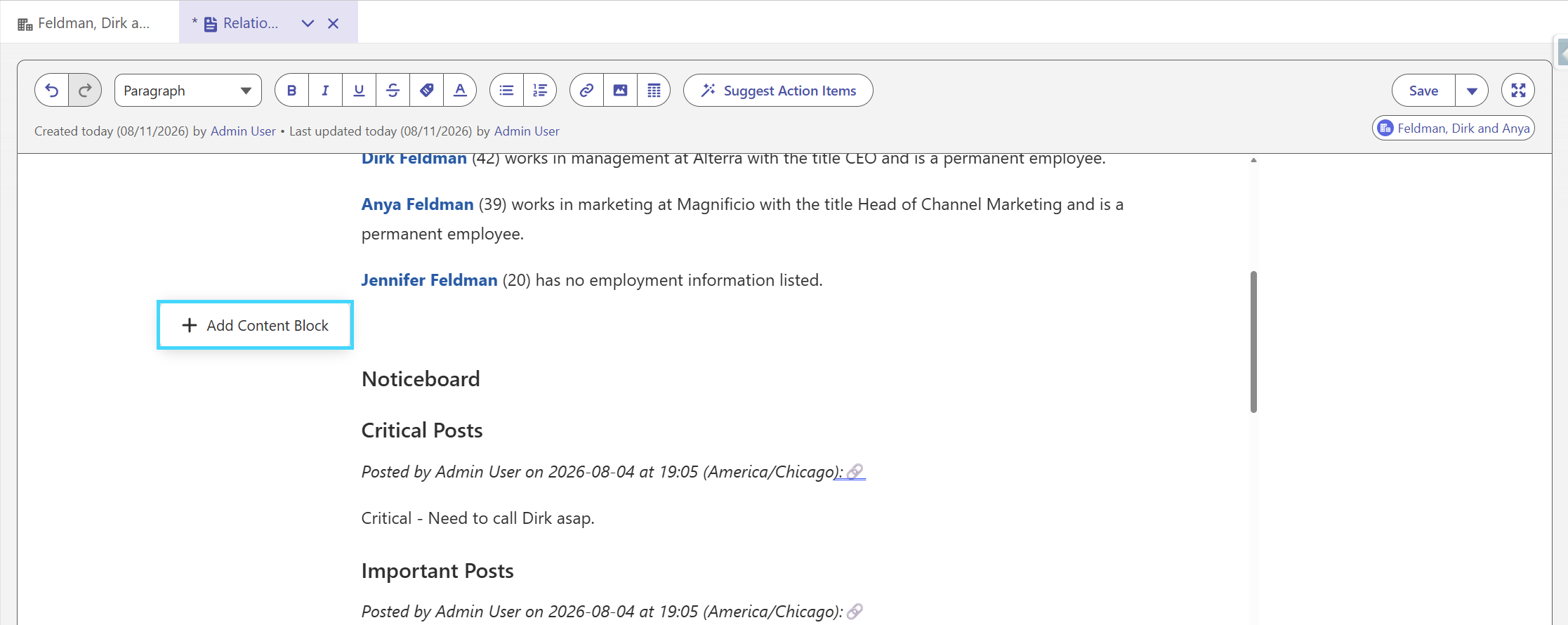
Task: Undo the last edit
Action: coord(52,91)
